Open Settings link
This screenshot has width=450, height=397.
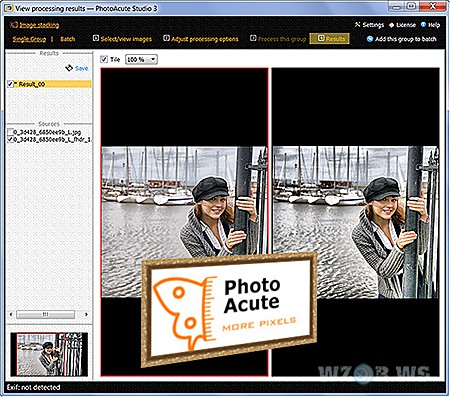[373, 25]
